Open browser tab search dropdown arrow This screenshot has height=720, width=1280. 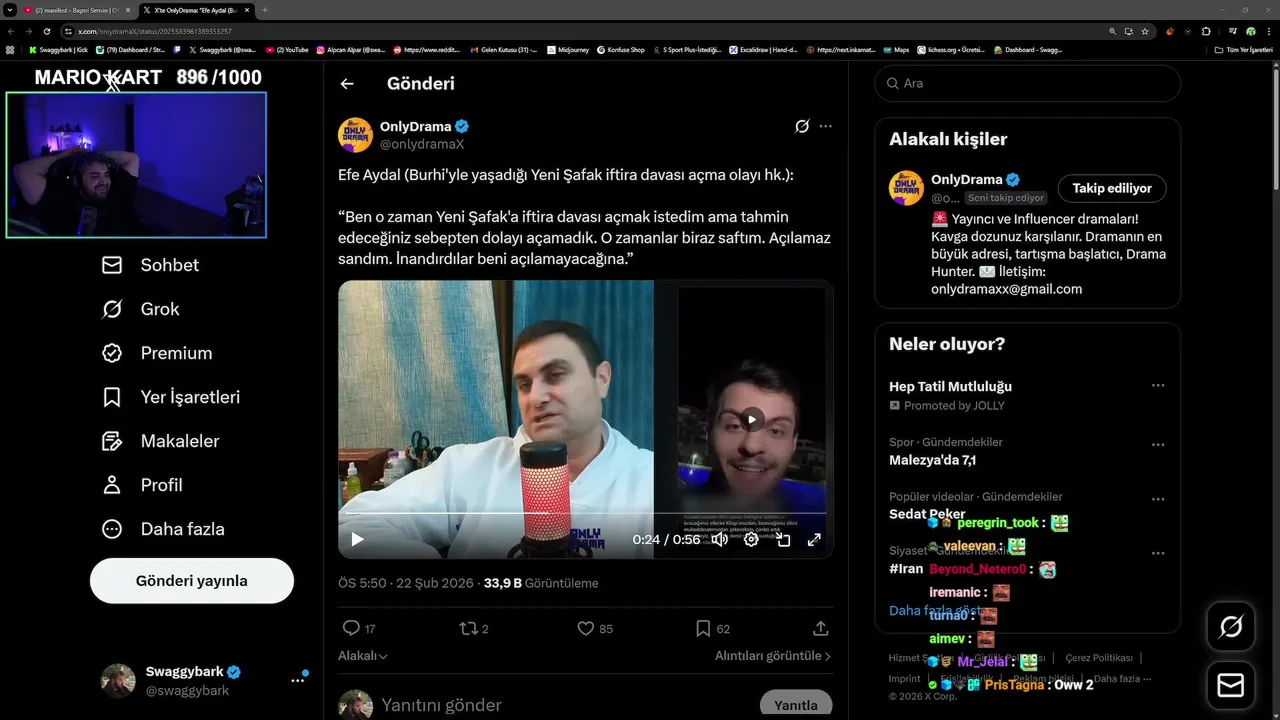click(10, 10)
